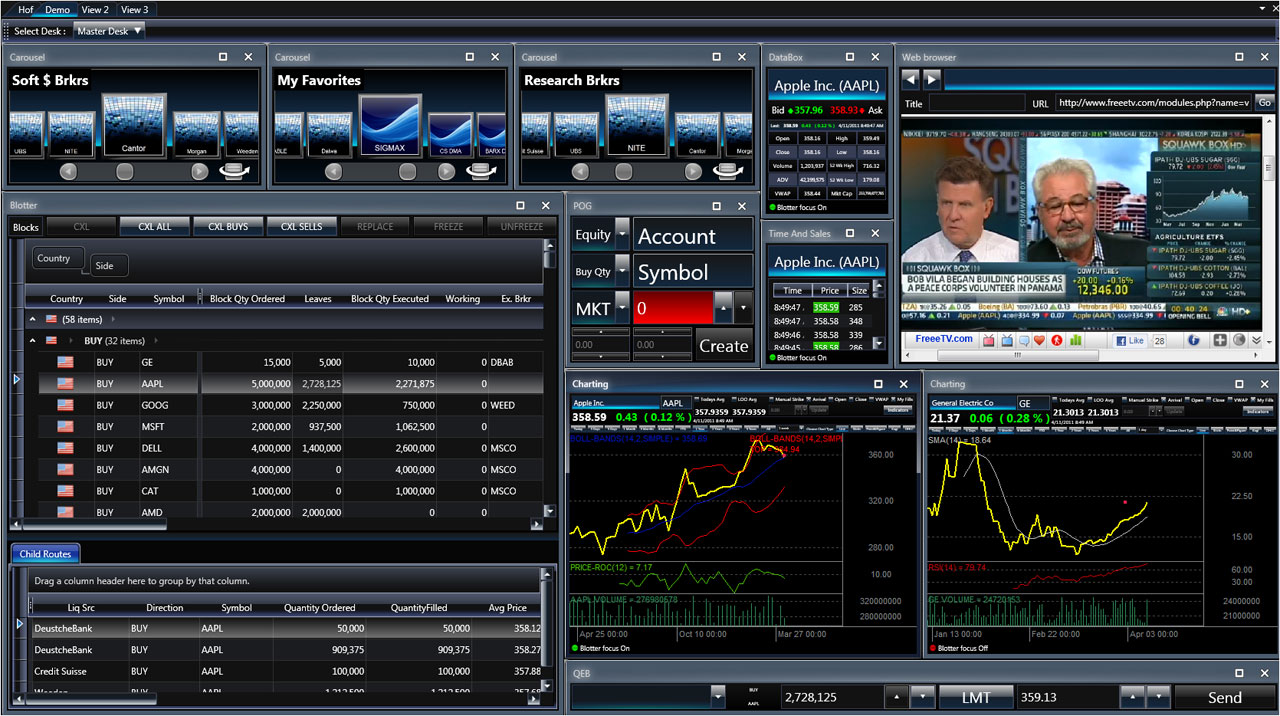
Task: Go back in the Web browser panel
Action: [x=910, y=79]
